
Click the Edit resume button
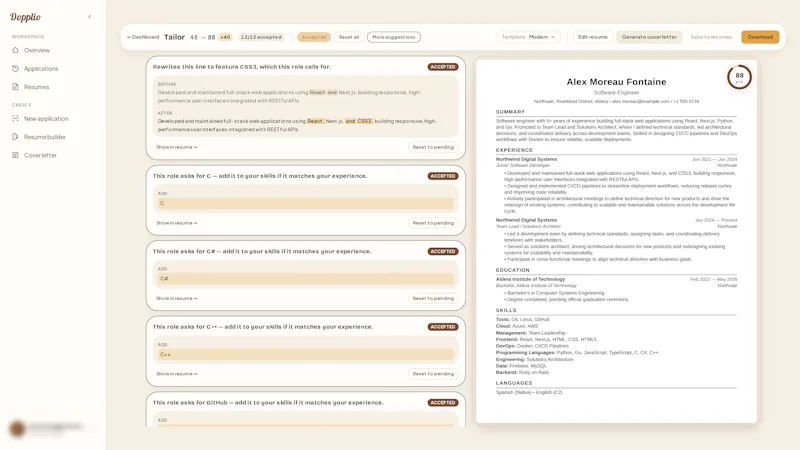pyautogui.click(x=593, y=37)
